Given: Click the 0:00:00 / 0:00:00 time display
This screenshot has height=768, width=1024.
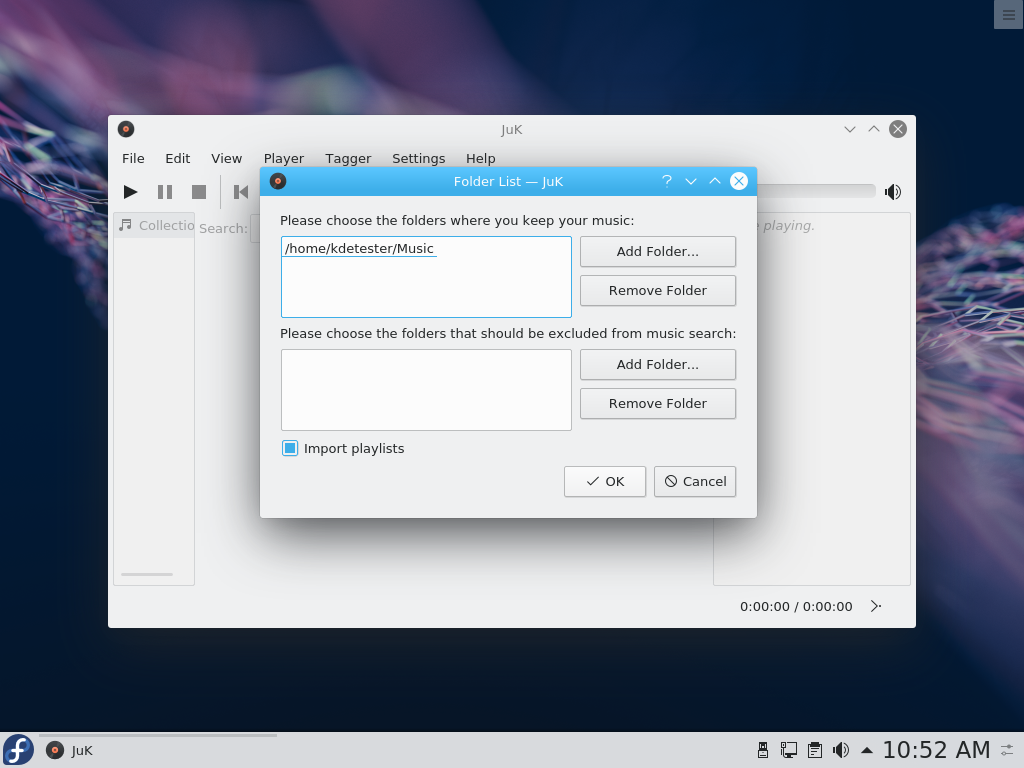Looking at the screenshot, I should click(x=796, y=606).
